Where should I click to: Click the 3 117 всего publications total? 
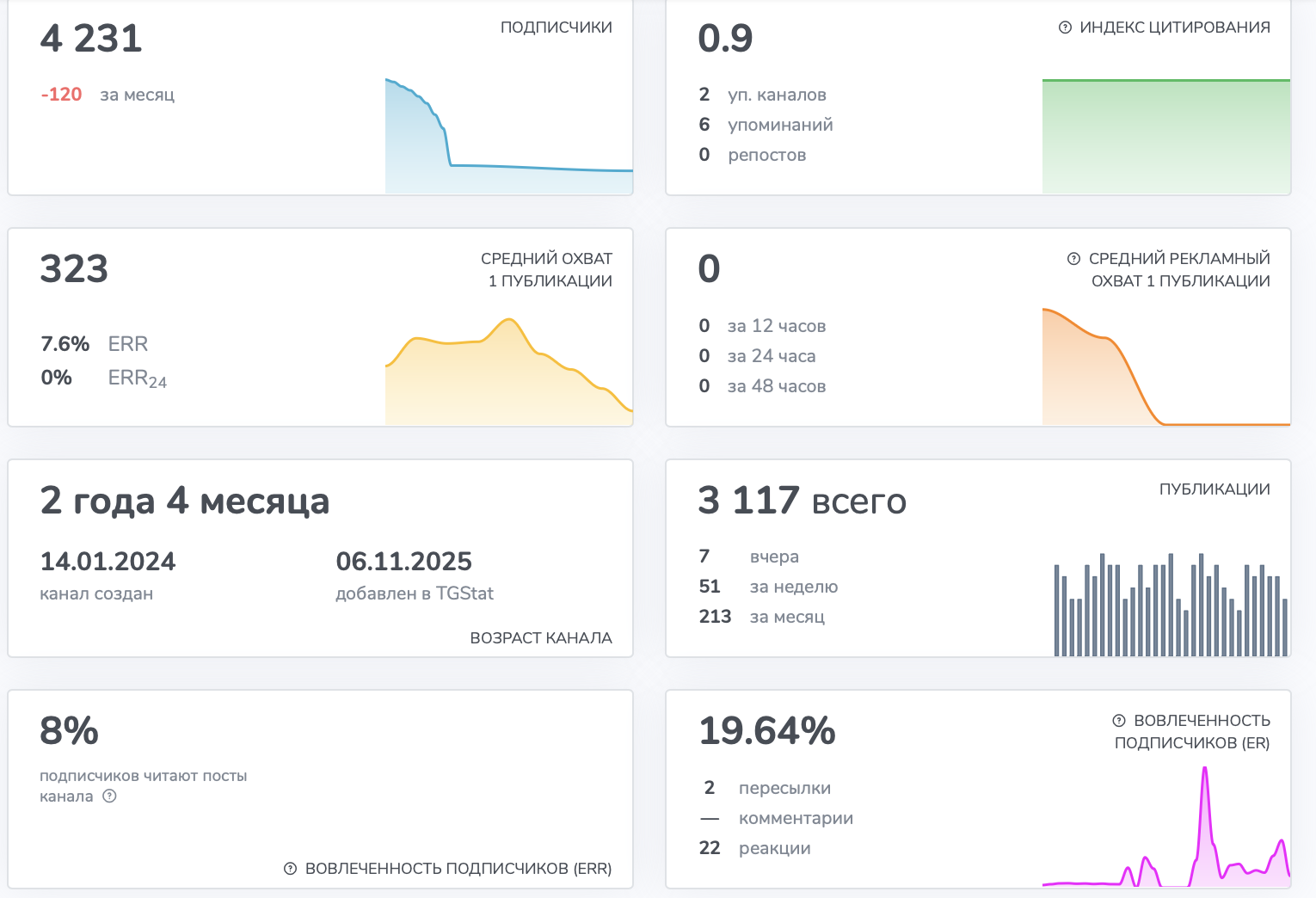click(802, 501)
